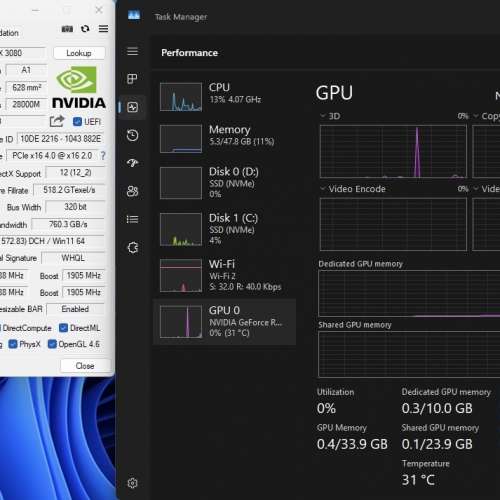Image resolution: width=500 pixels, height=500 pixels.
Task: Toggle the DirectCompute checkbox
Action: tap(1, 328)
